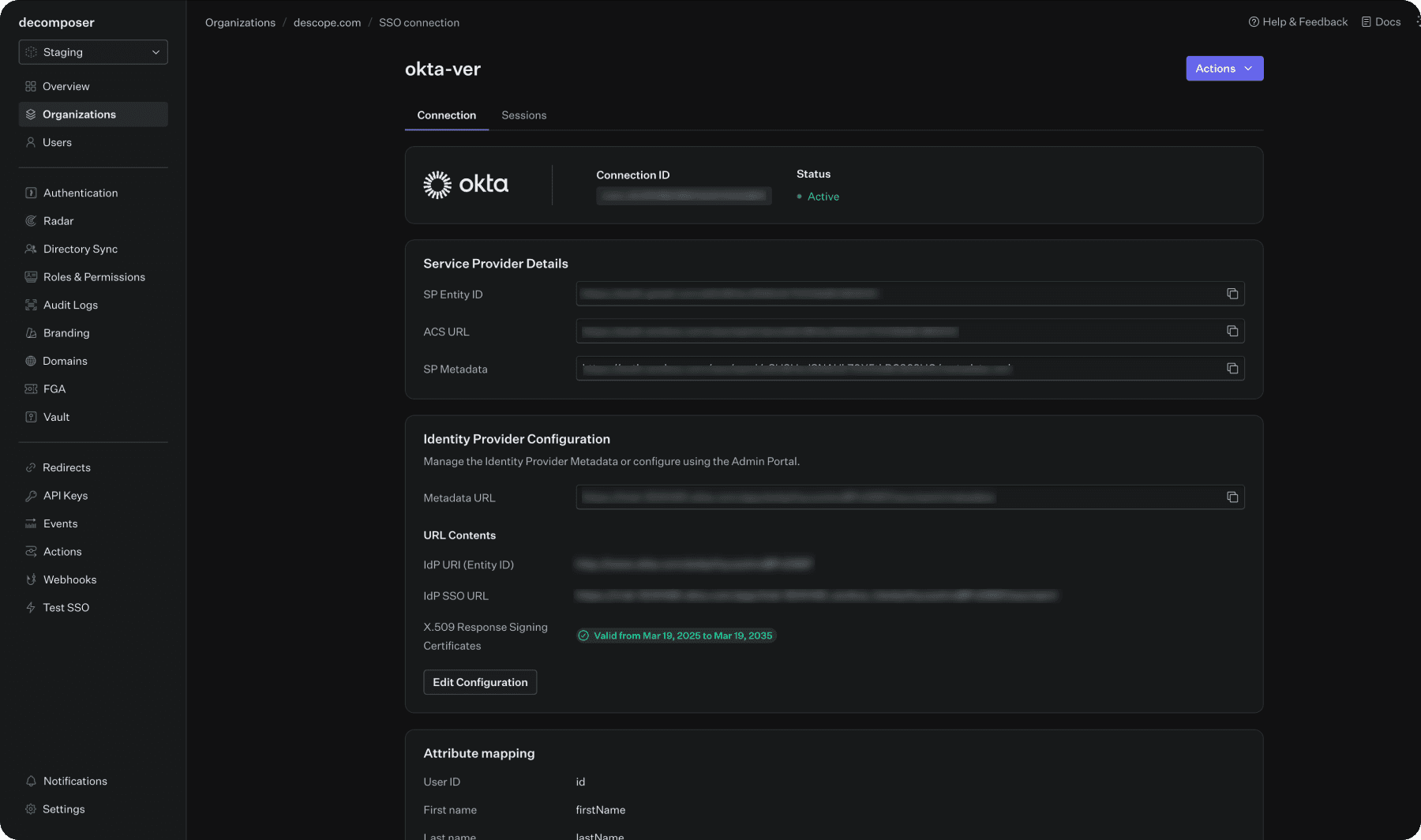This screenshot has height=840, width=1421.
Task: Click the Okta provider logo
Action: click(467, 184)
